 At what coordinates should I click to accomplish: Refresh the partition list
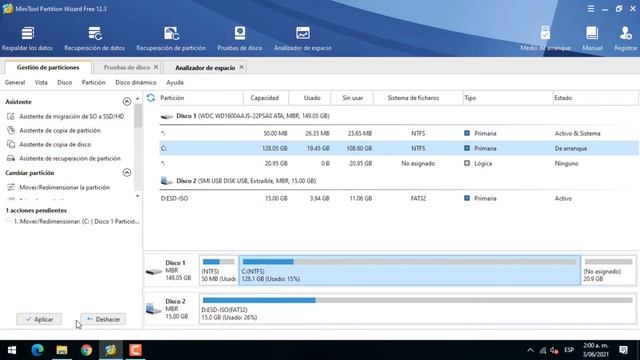coord(151,98)
